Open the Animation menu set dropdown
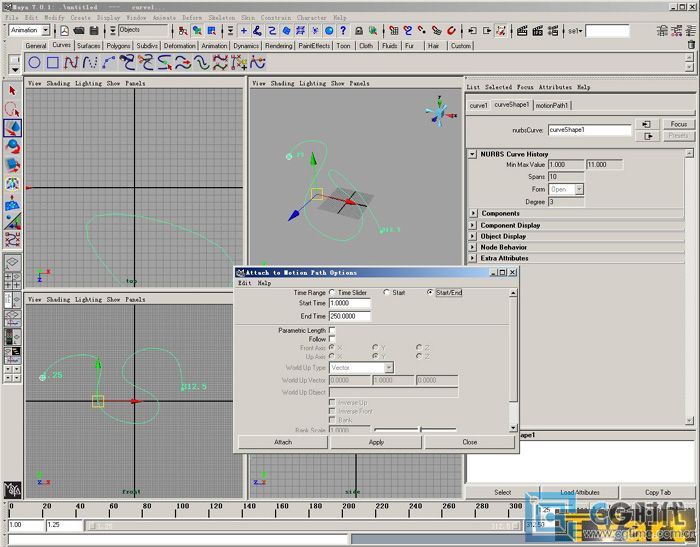This screenshot has height=547, width=700. pos(46,30)
